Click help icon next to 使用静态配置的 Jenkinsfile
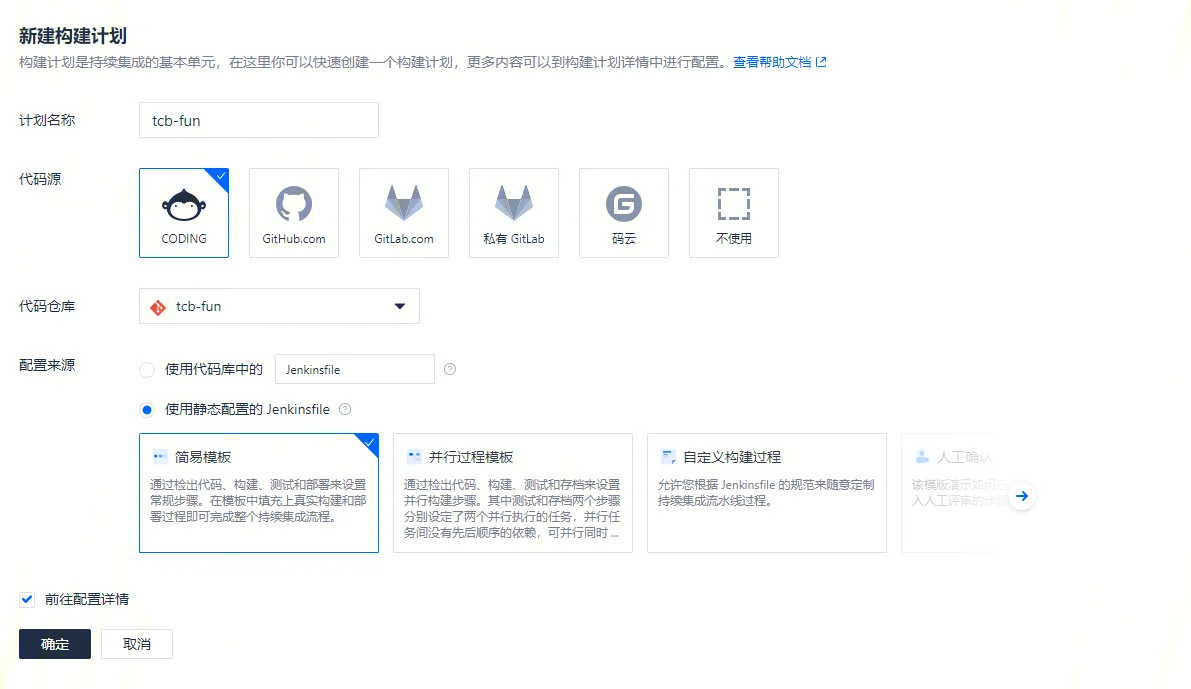 (345, 409)
